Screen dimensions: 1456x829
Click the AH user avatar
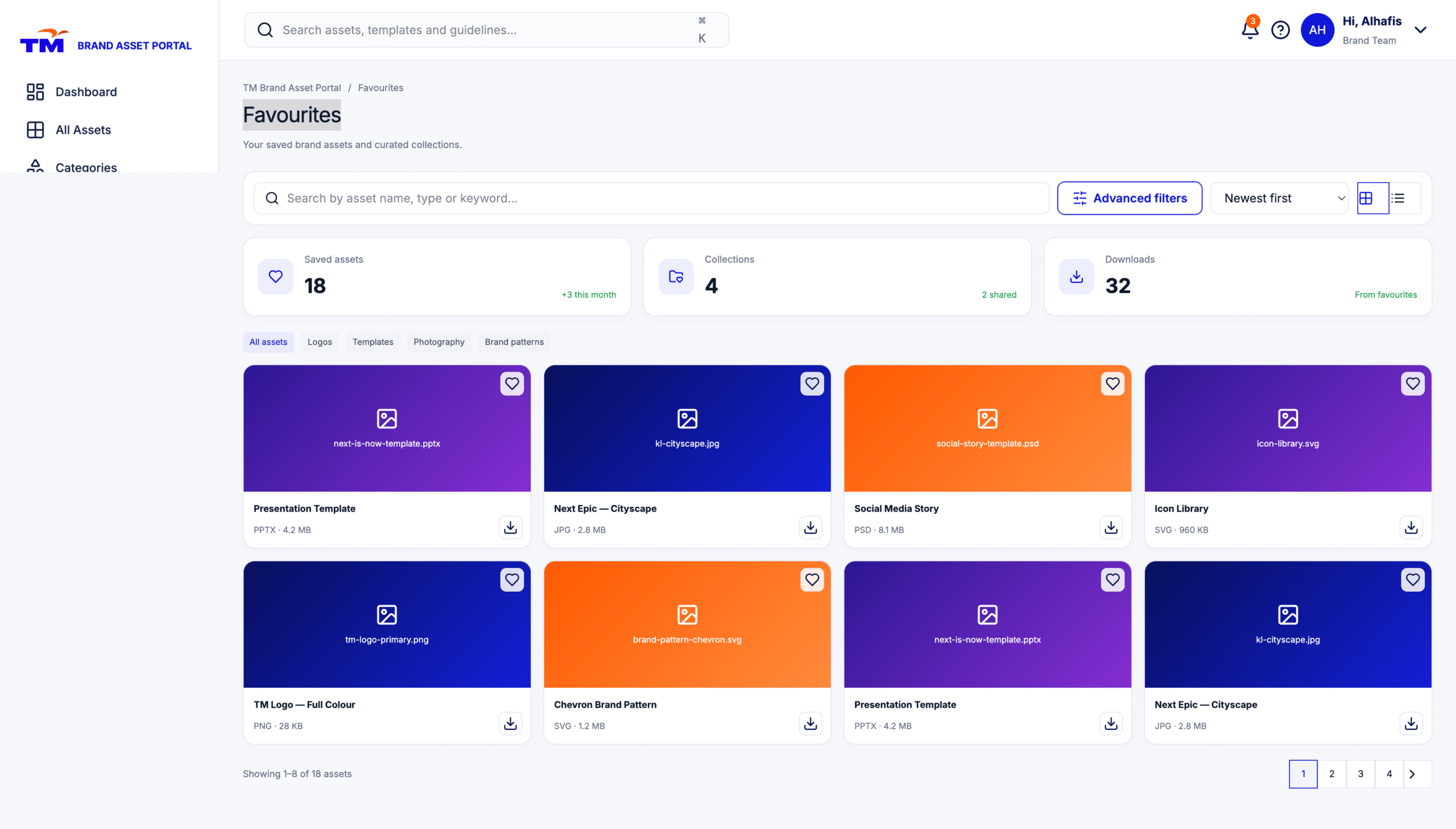tap(1317, 30)
